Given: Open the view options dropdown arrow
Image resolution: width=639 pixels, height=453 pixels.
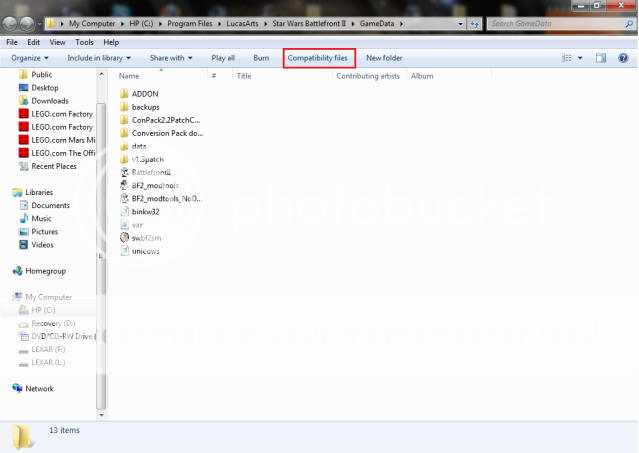Looking at the screenshot, I should click(x=580, y=58).
